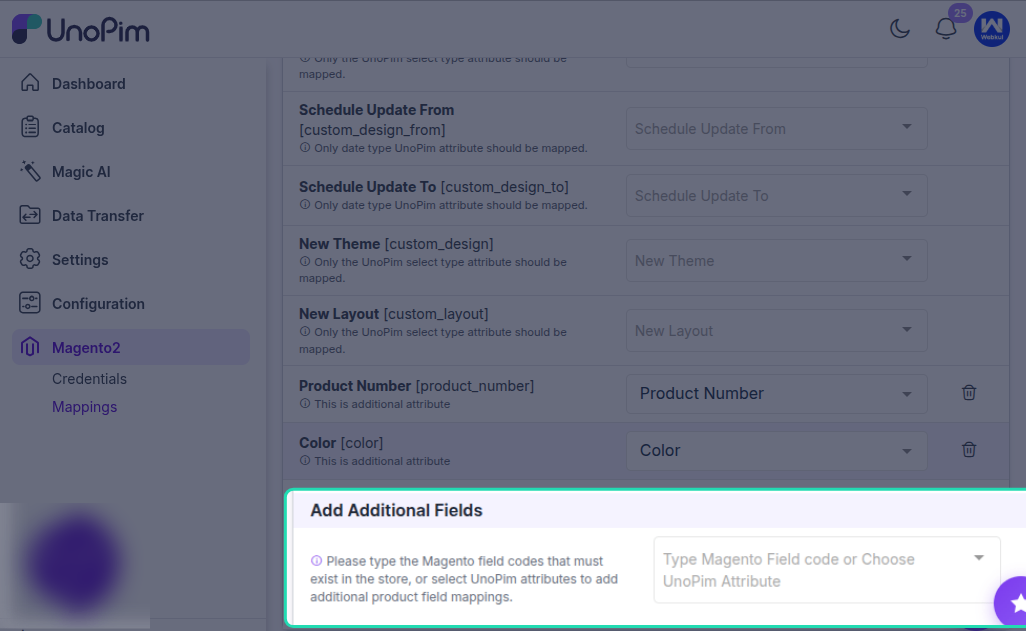The width and height of the screenshot is (1026, 631).
Task: Expand additional fields dropdown arrow
Action: (x=979, y=558)
